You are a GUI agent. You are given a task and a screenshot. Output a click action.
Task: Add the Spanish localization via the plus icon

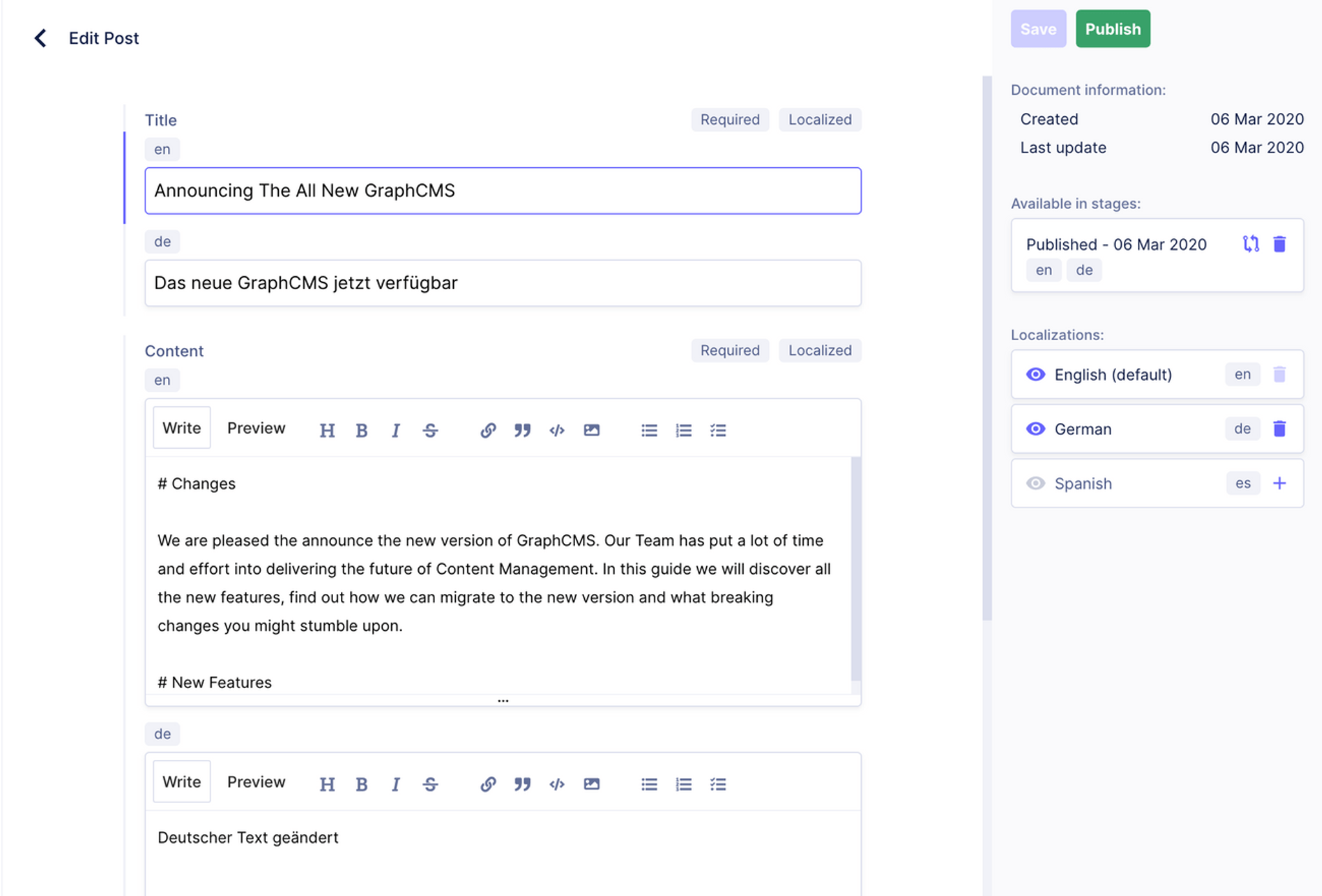coord(1280,483)
